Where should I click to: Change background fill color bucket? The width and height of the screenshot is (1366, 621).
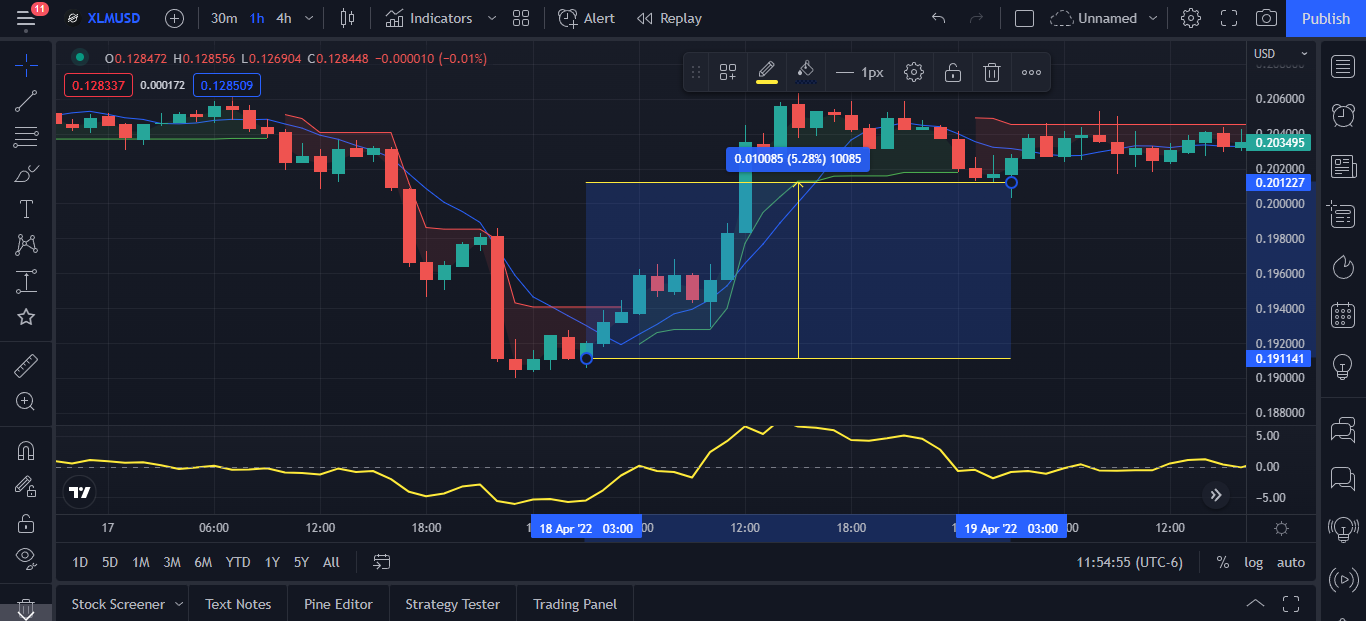[805, 72]
